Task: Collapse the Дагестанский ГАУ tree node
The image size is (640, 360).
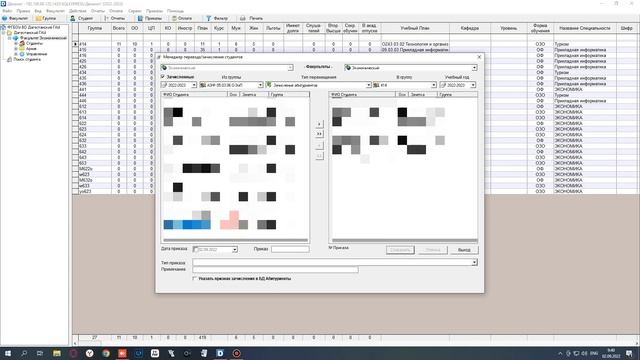Action: [x=4, y=33]
